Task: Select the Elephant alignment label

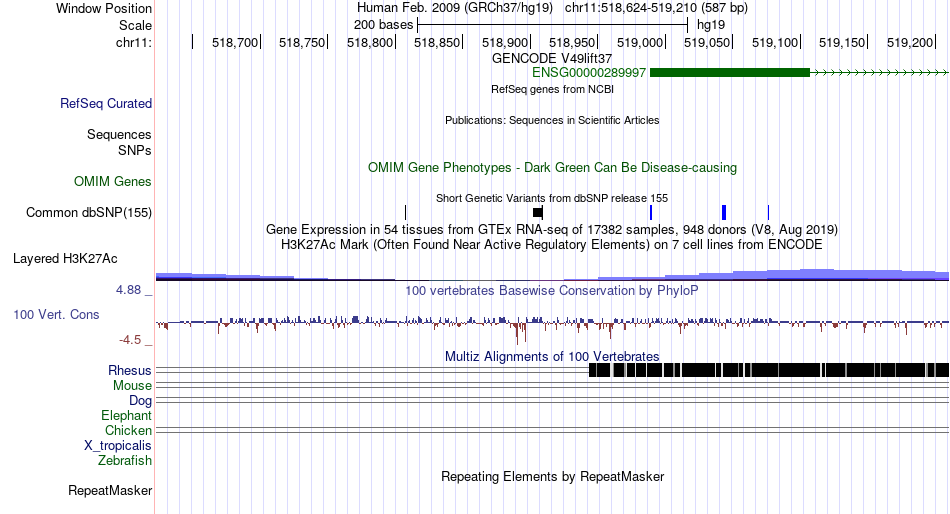Action: click(126, 415)
